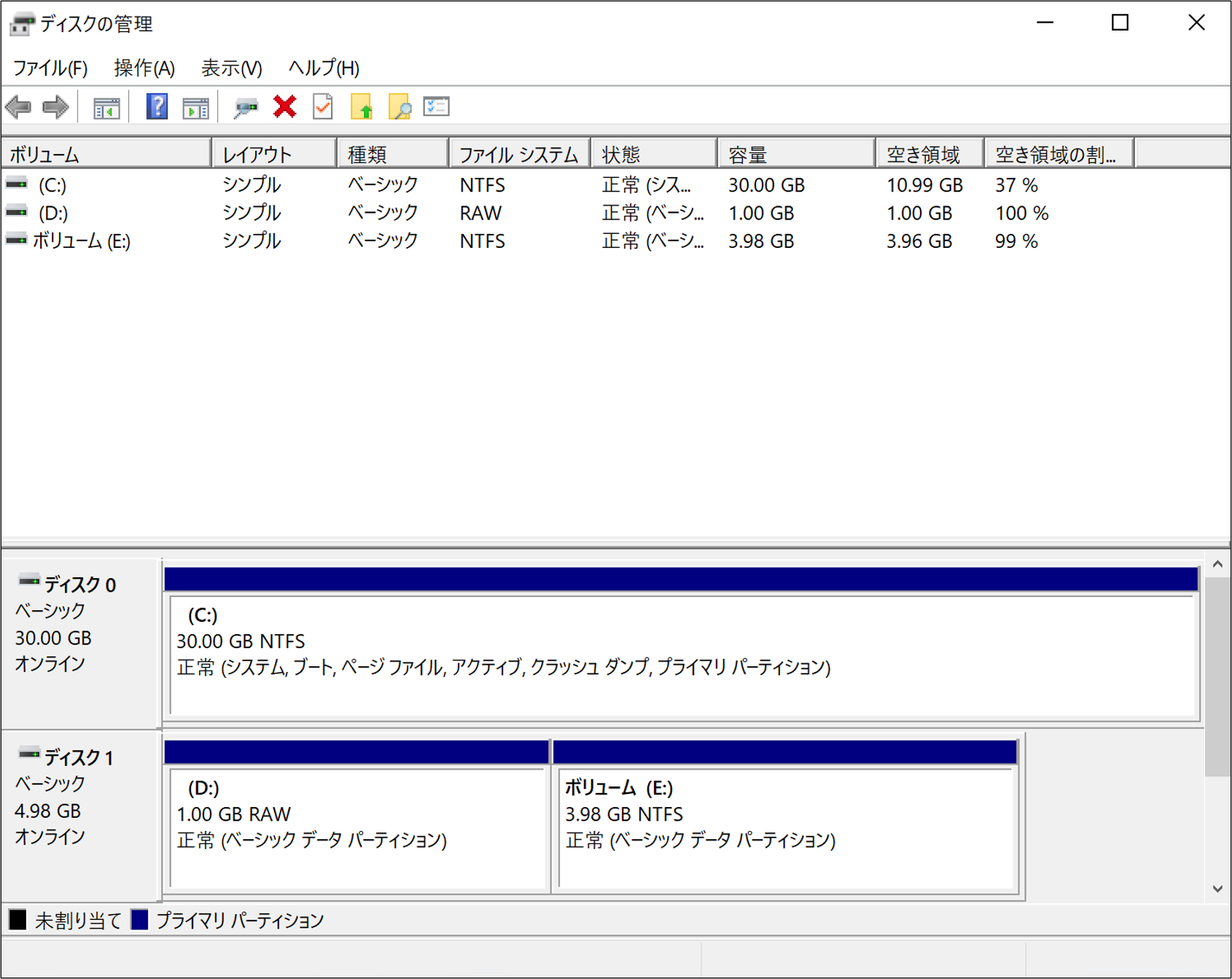Image resolution: width=1232 pixels, height=979 pixels.
Task: Click the scroll down arrow in the disk pane
Action: 1217,889
